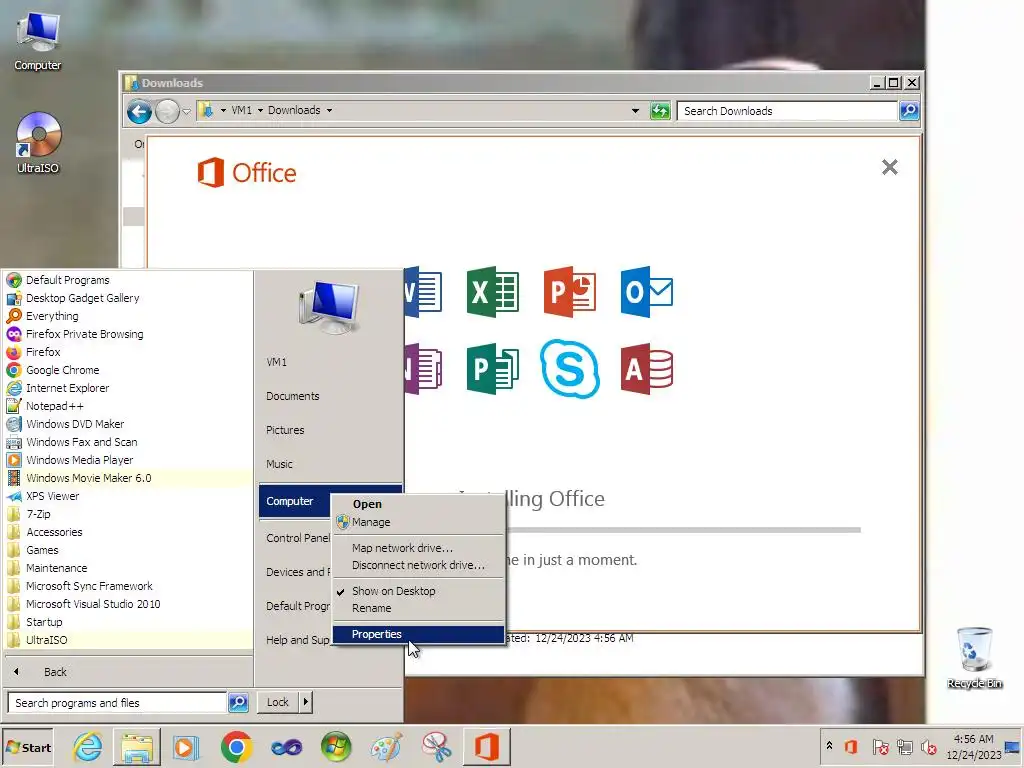
Task: Expand the Startup folder
Action: (44, 622)
